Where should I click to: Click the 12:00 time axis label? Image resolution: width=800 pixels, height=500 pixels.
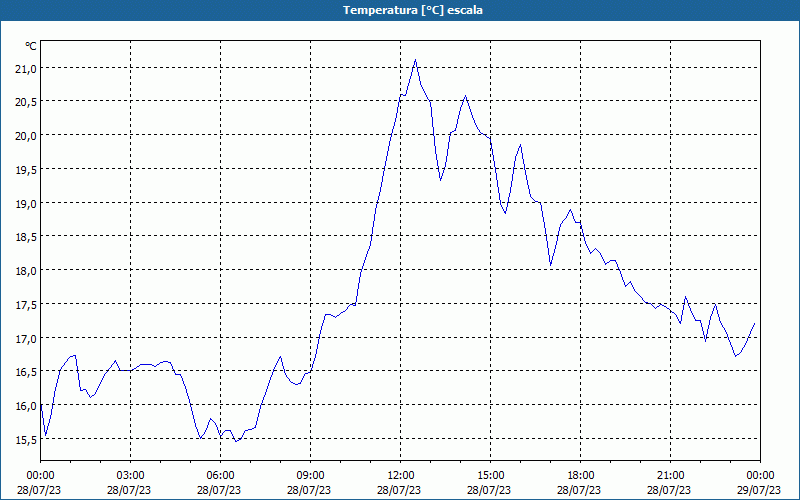(401, 476)
